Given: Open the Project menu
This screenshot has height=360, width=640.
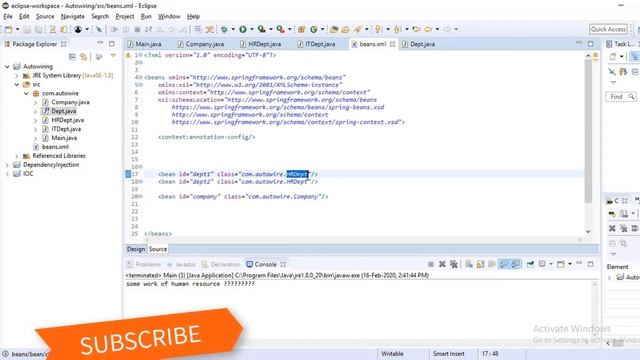Looking at the screenshot, I should pyautogui.click(x=124, y=16).
